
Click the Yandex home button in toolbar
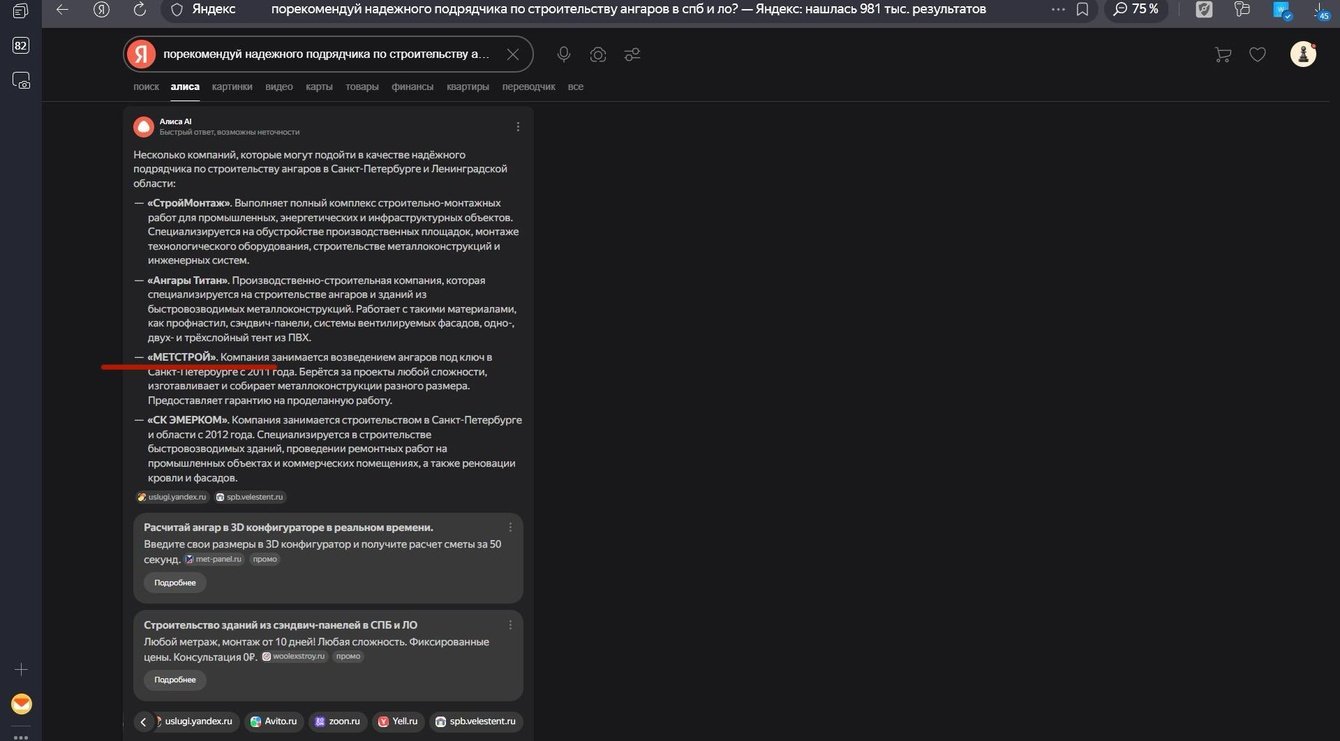pos(101,9)
